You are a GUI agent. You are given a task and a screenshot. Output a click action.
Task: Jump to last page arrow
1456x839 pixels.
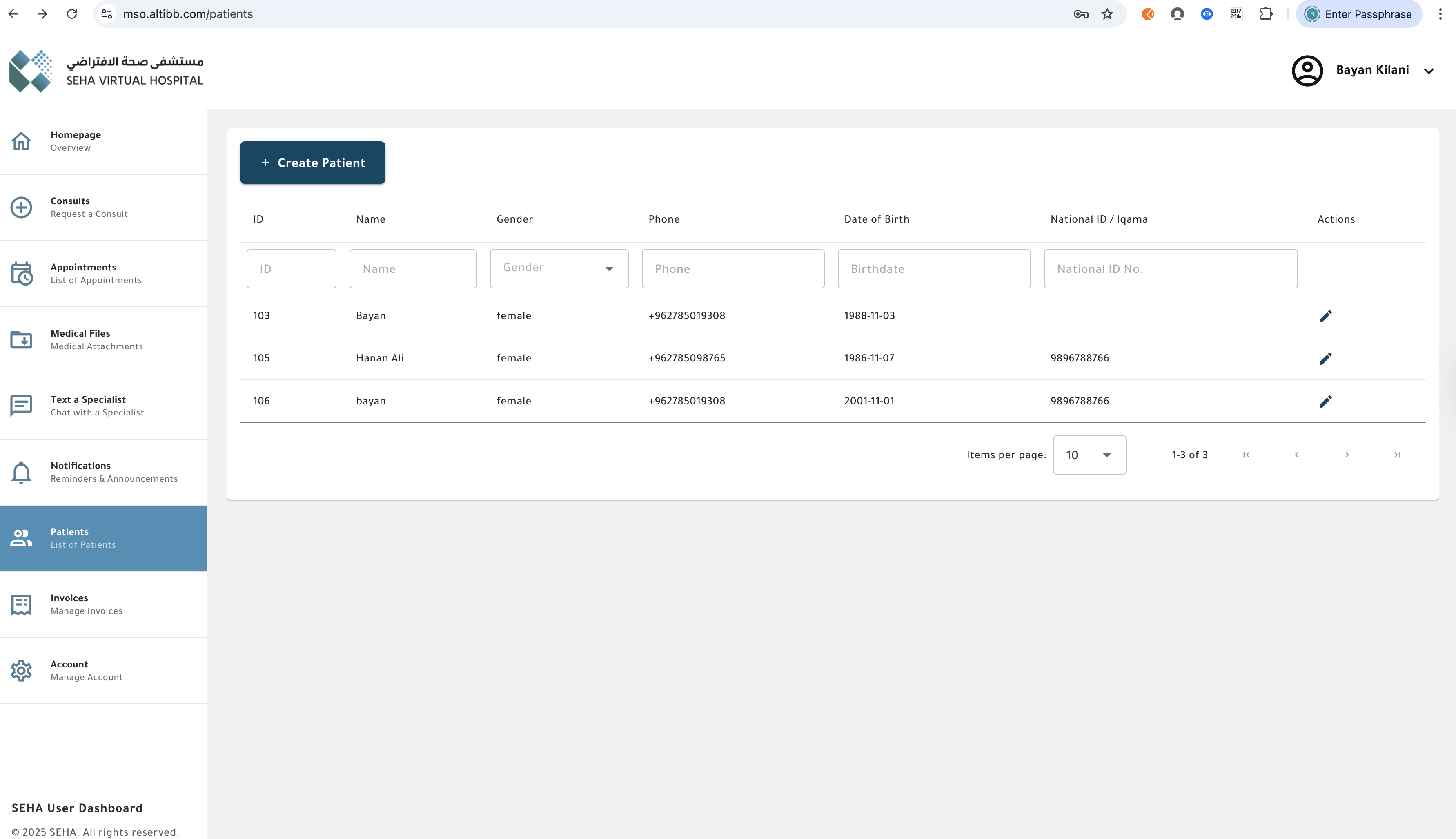(1397, 455)
